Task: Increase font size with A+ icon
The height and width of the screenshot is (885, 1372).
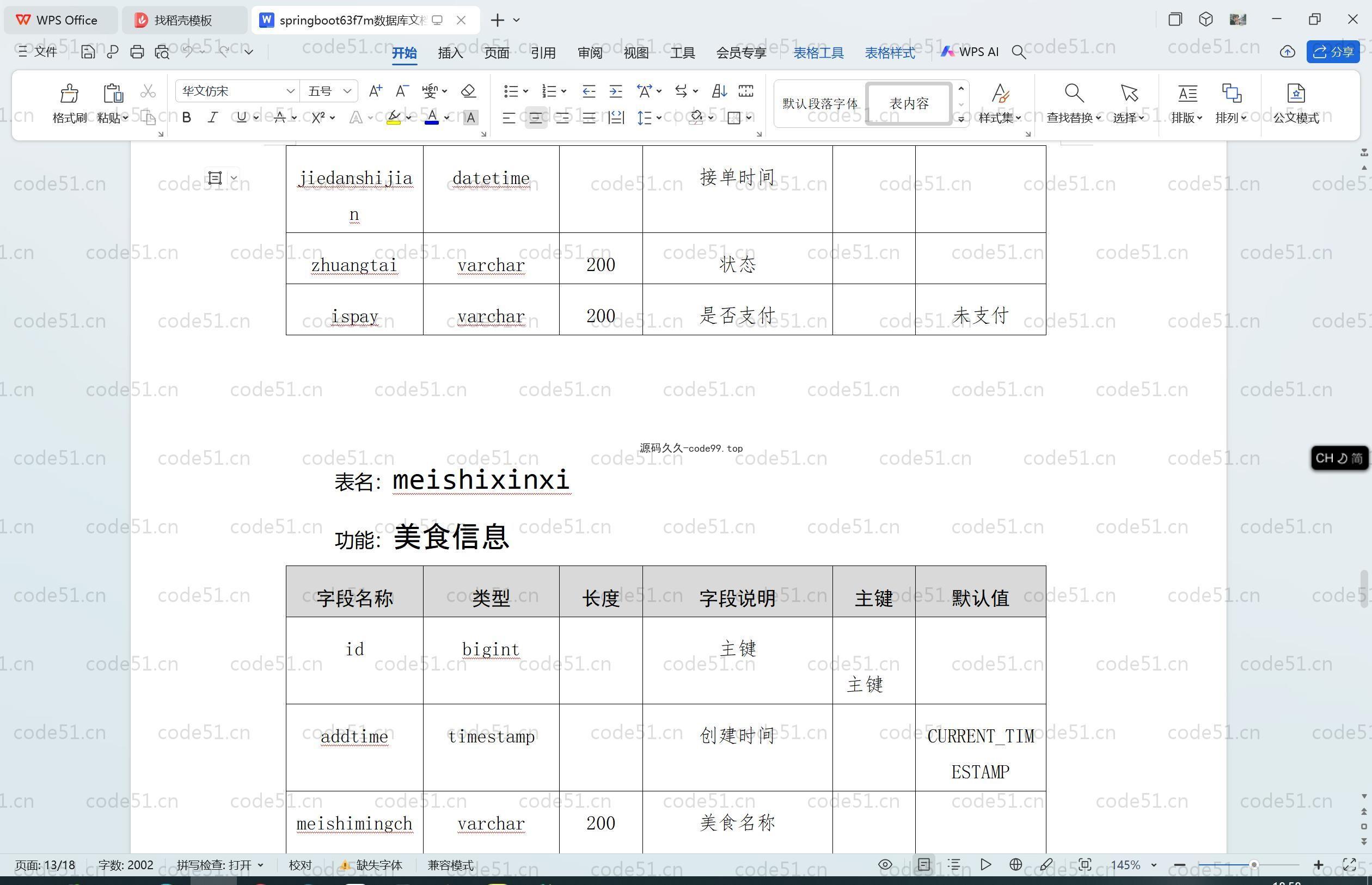Action: point(375,91)
